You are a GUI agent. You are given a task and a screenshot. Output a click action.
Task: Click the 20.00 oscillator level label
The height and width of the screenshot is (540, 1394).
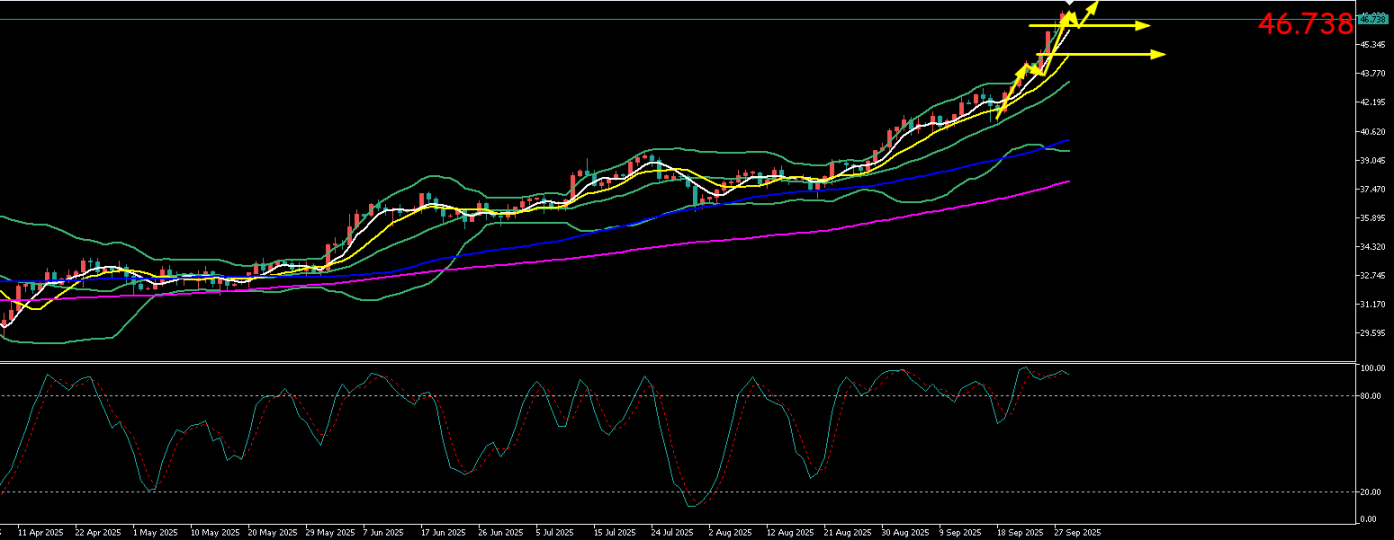pyautogui.click(x=1369, y=492)
